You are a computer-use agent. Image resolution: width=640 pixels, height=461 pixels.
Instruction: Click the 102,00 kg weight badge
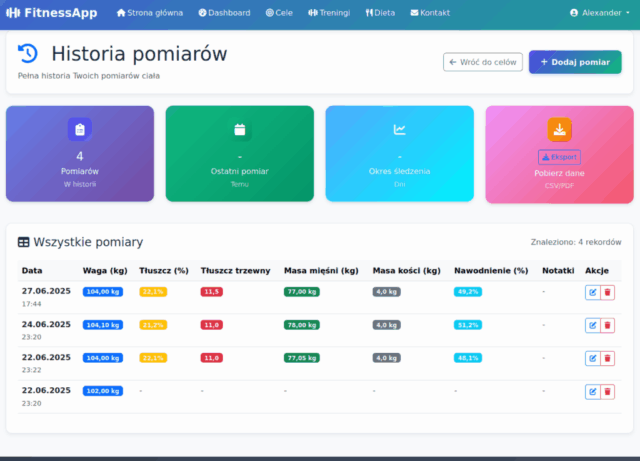(x=103, y=391)
